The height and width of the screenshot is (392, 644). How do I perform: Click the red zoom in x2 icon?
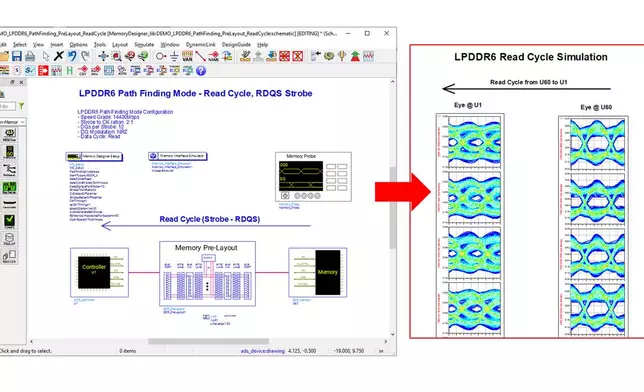130,56
